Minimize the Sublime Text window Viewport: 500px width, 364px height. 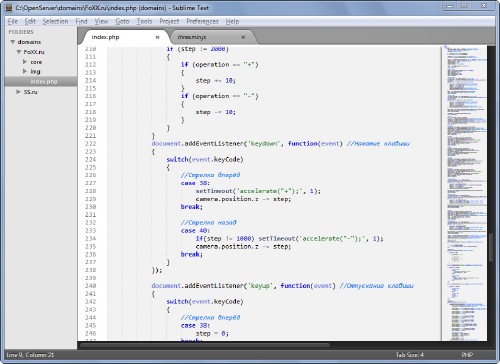(450, 6)
